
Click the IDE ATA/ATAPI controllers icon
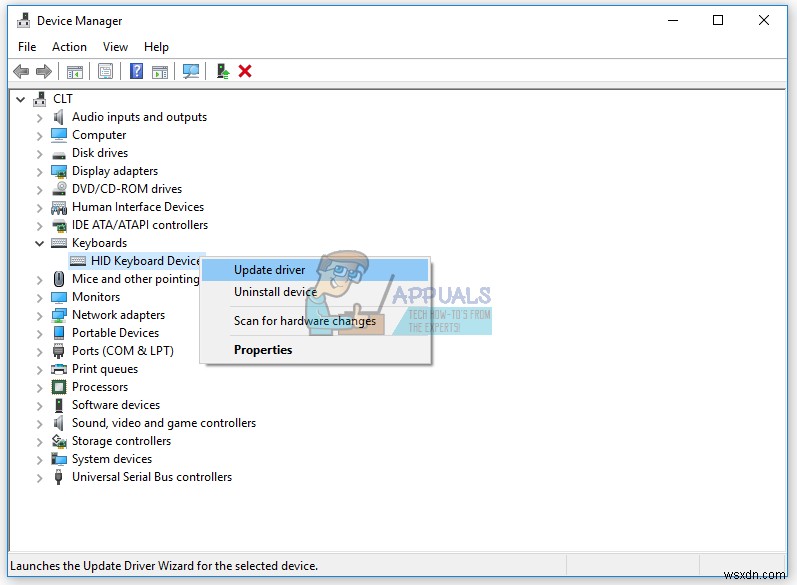[x=59, y=225]
